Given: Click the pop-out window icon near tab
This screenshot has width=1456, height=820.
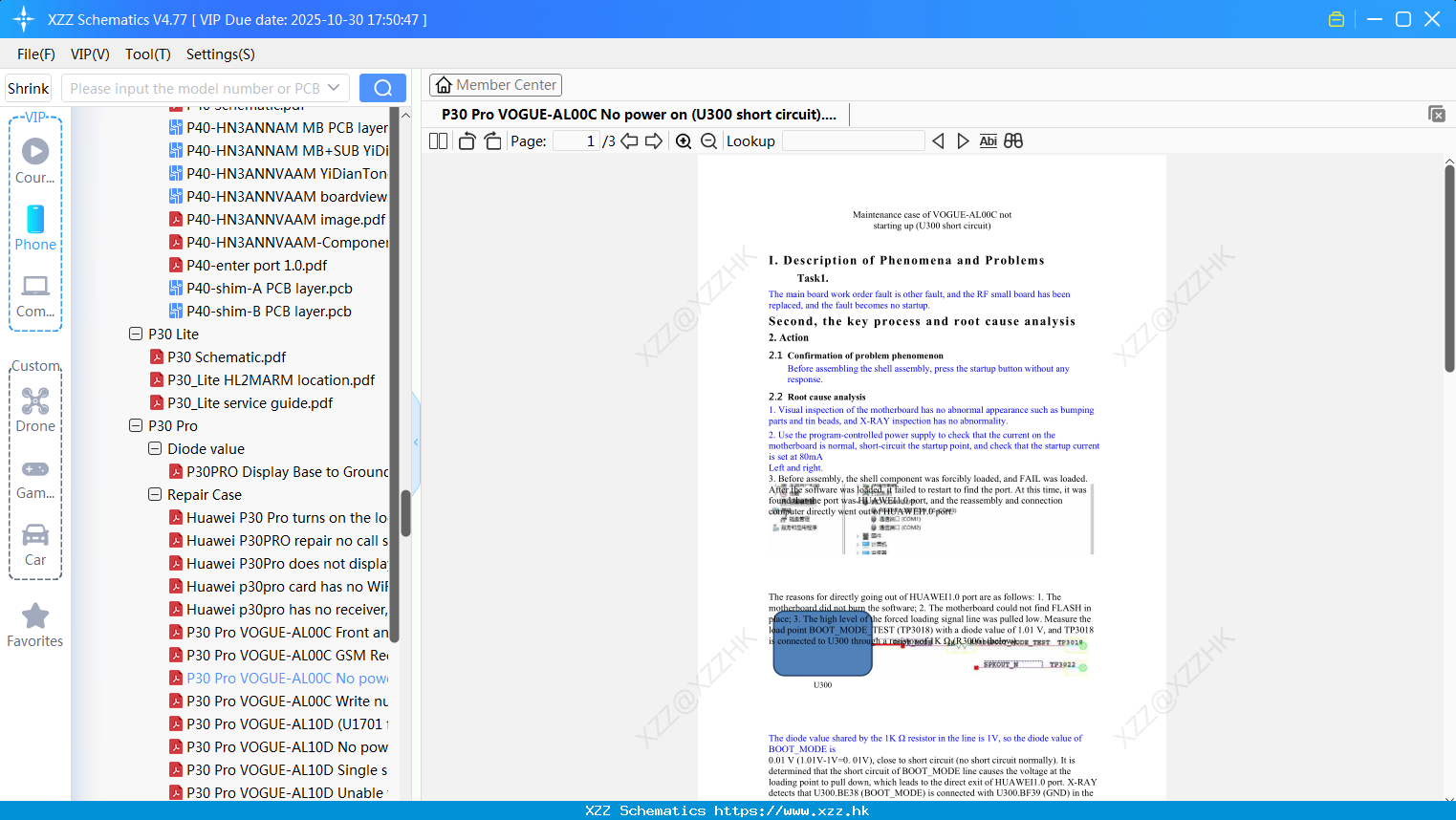Looking at the screenshot, I should [x=1437, y=114].
